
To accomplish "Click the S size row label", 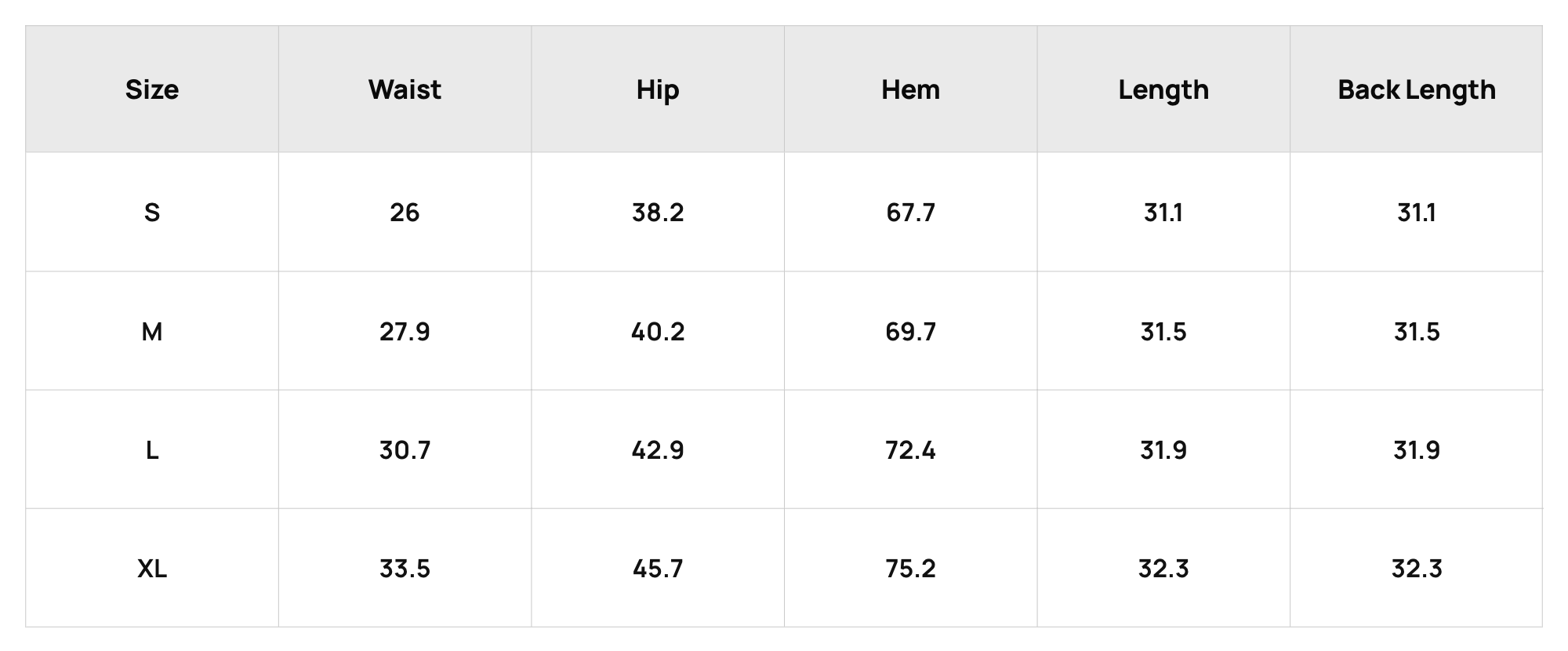I will tap(152, 213).
